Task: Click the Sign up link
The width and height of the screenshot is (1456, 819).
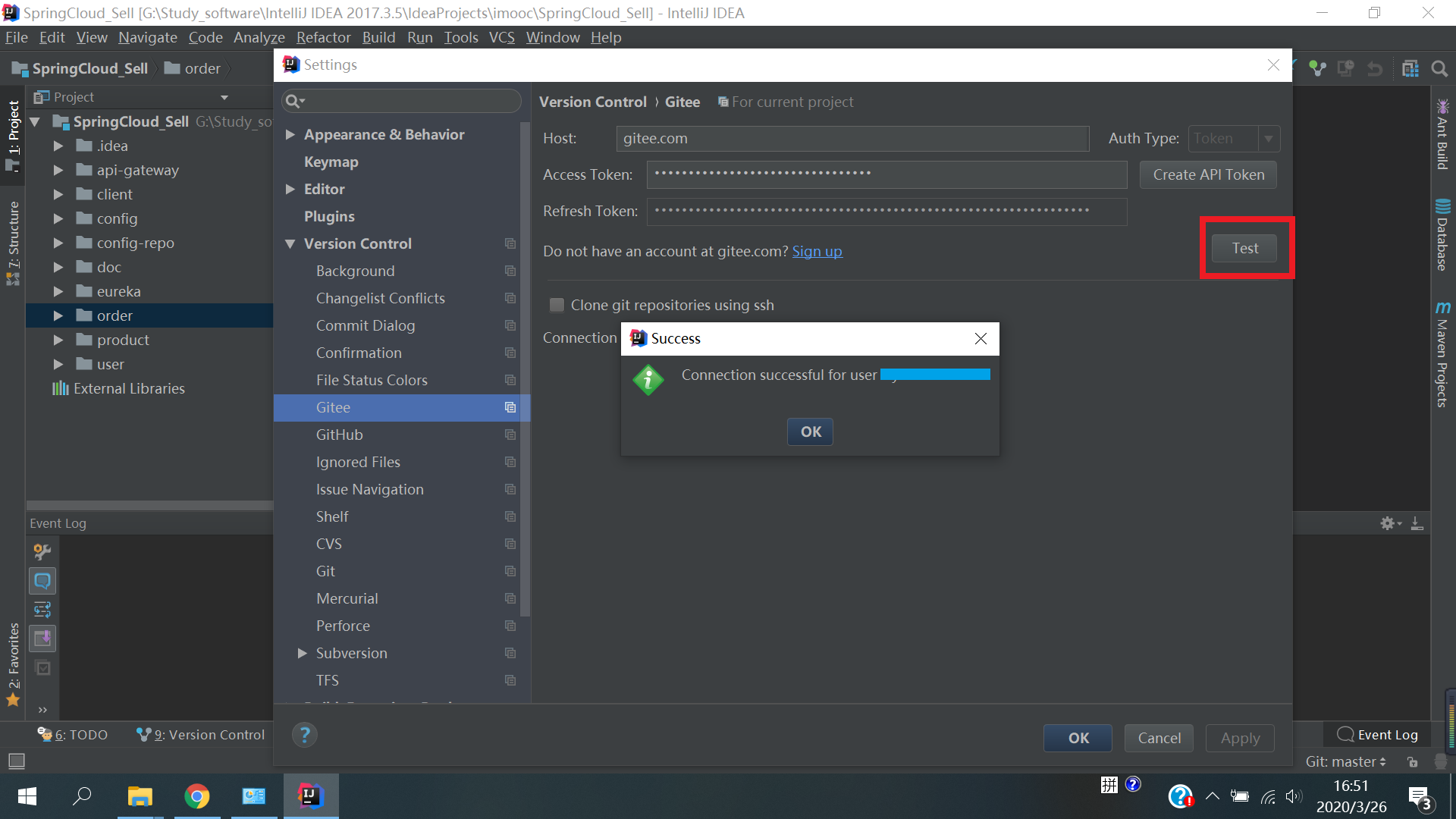Action: [817, 251]
